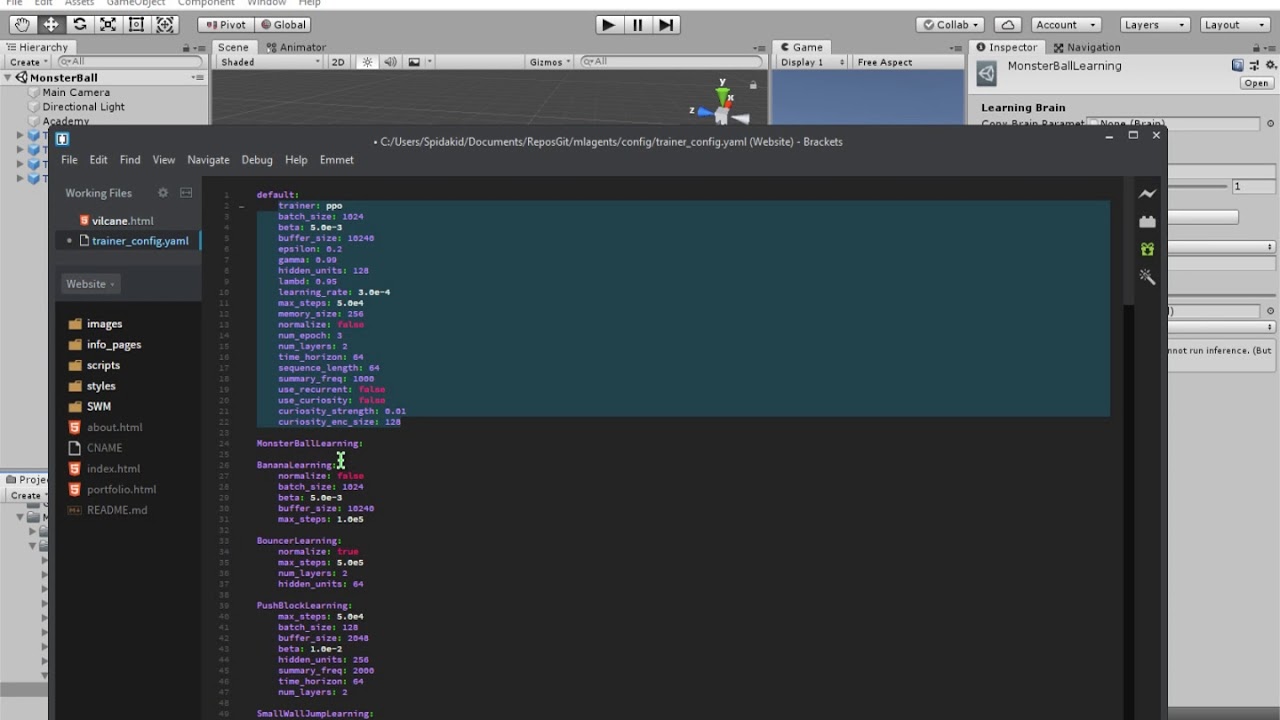Select the Rotate tool in Unity toolbar
The width and height of the screenshot is (1280, 720).
[x=79, y=24]
